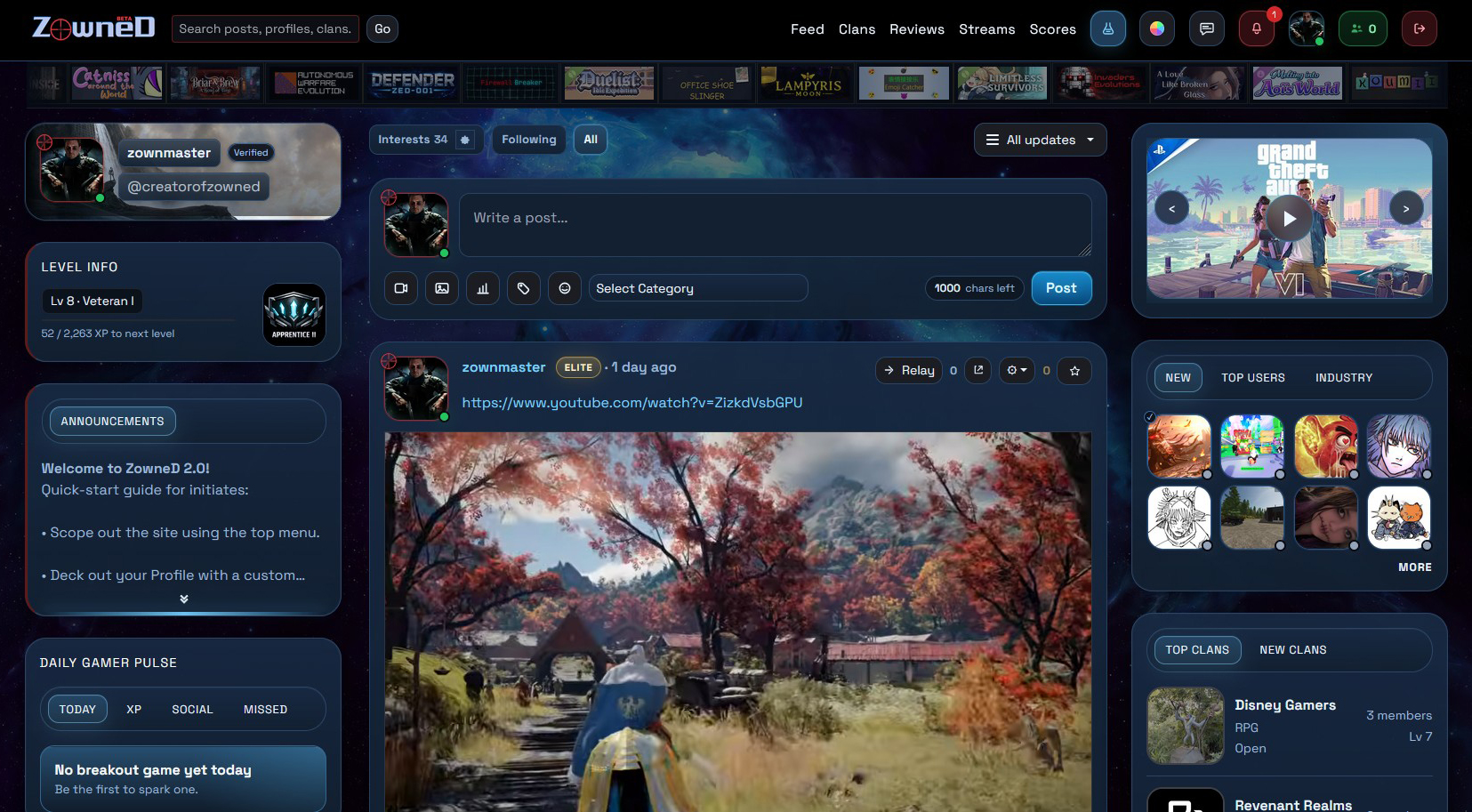Attach an image to the post
1472x812 pixels.
coord(442,288)
